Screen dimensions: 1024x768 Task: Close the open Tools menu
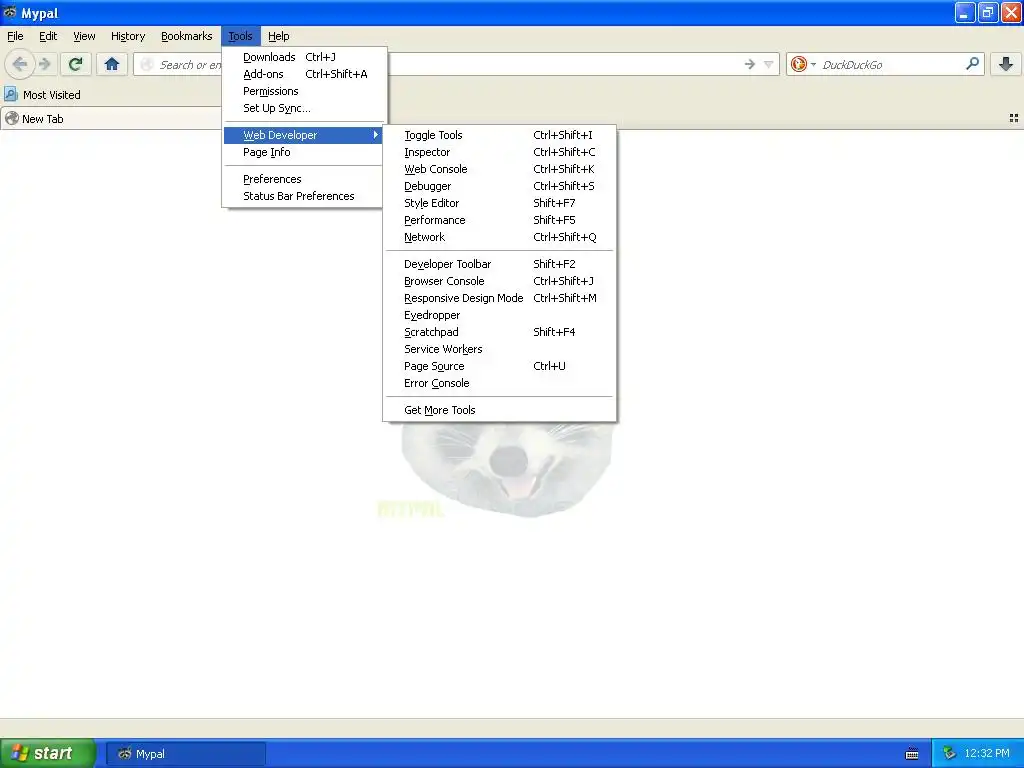(x=240, y=36)
